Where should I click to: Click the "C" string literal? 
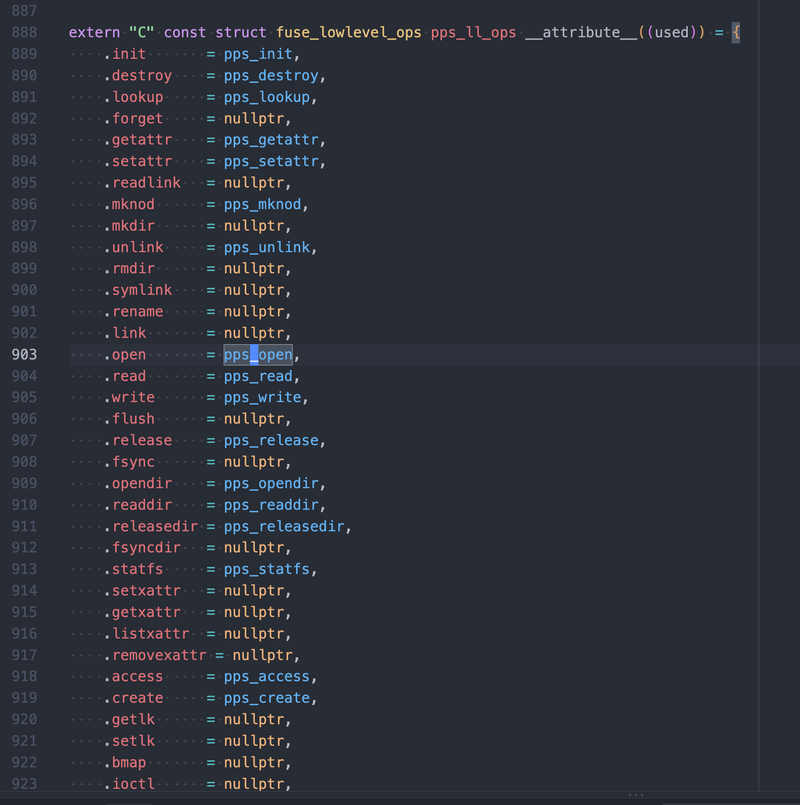point(142,32)
